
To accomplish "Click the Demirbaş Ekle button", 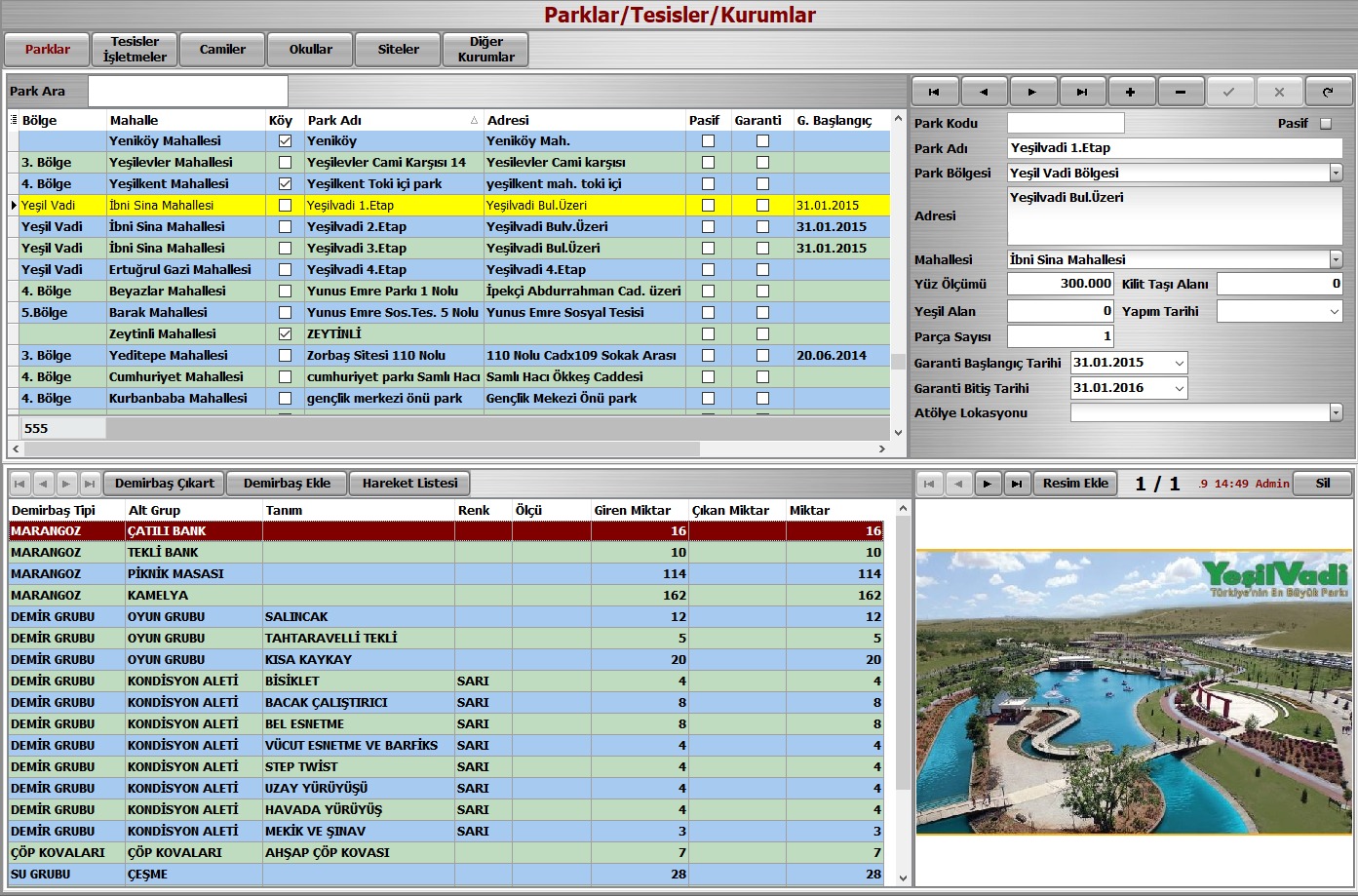I will coord(287,484).
